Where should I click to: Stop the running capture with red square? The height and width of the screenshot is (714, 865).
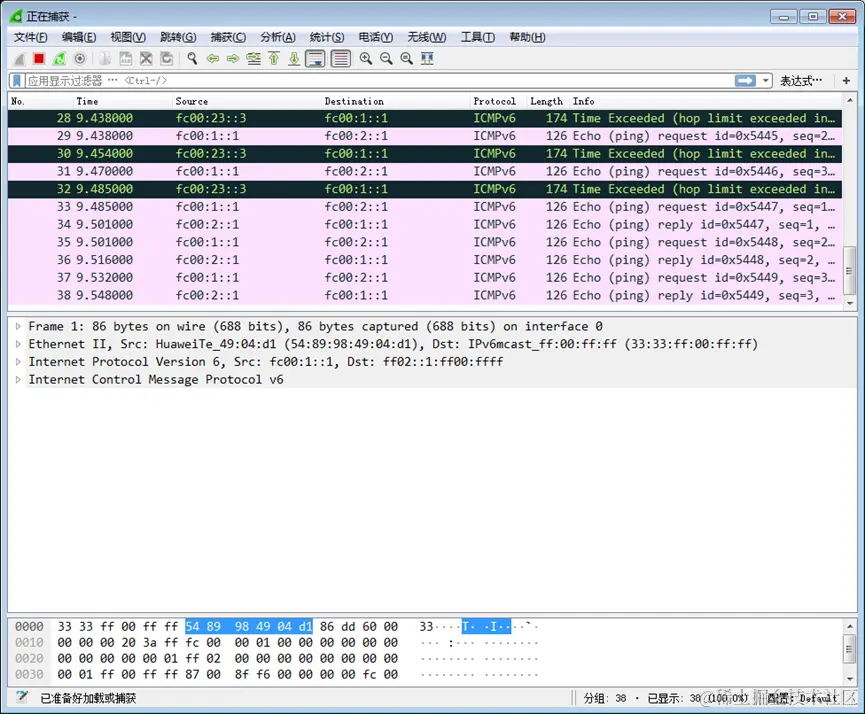39,58
